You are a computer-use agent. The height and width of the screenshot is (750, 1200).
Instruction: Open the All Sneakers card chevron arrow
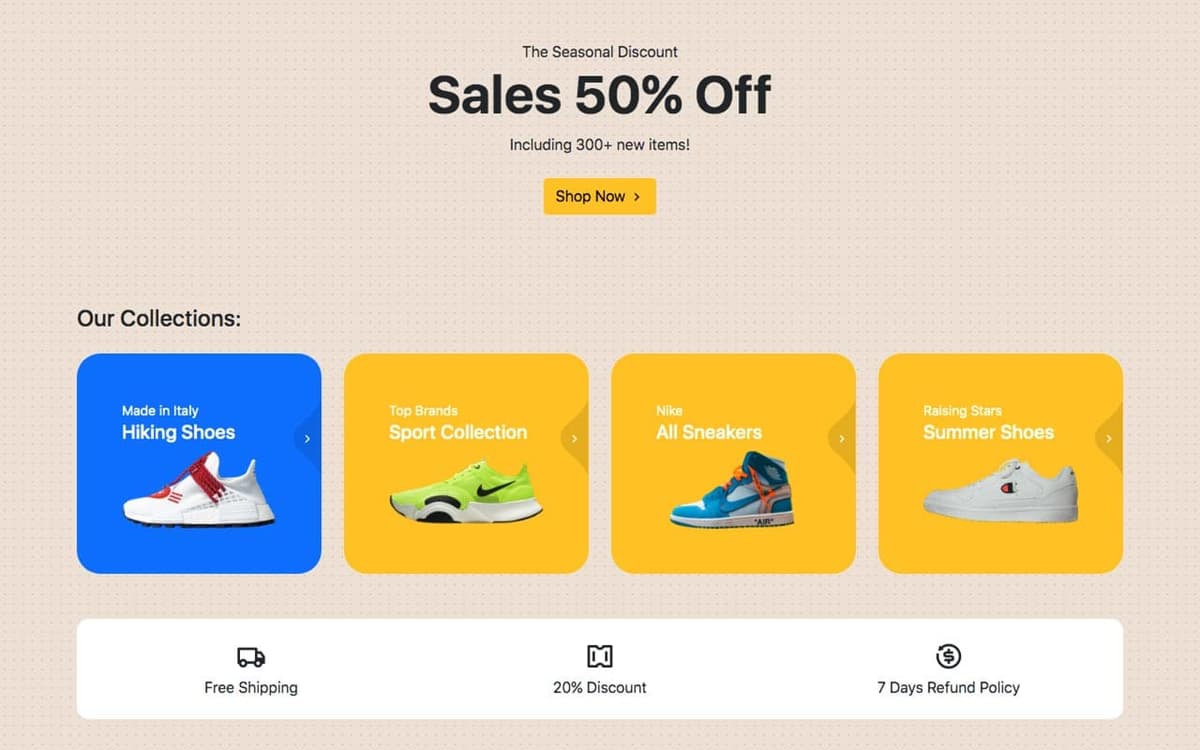pos(841,438)
